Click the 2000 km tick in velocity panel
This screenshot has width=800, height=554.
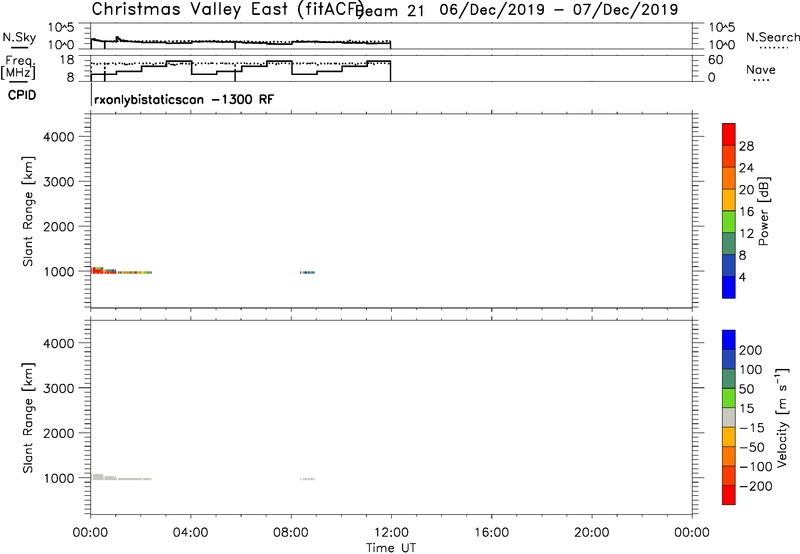pos(59,433)
